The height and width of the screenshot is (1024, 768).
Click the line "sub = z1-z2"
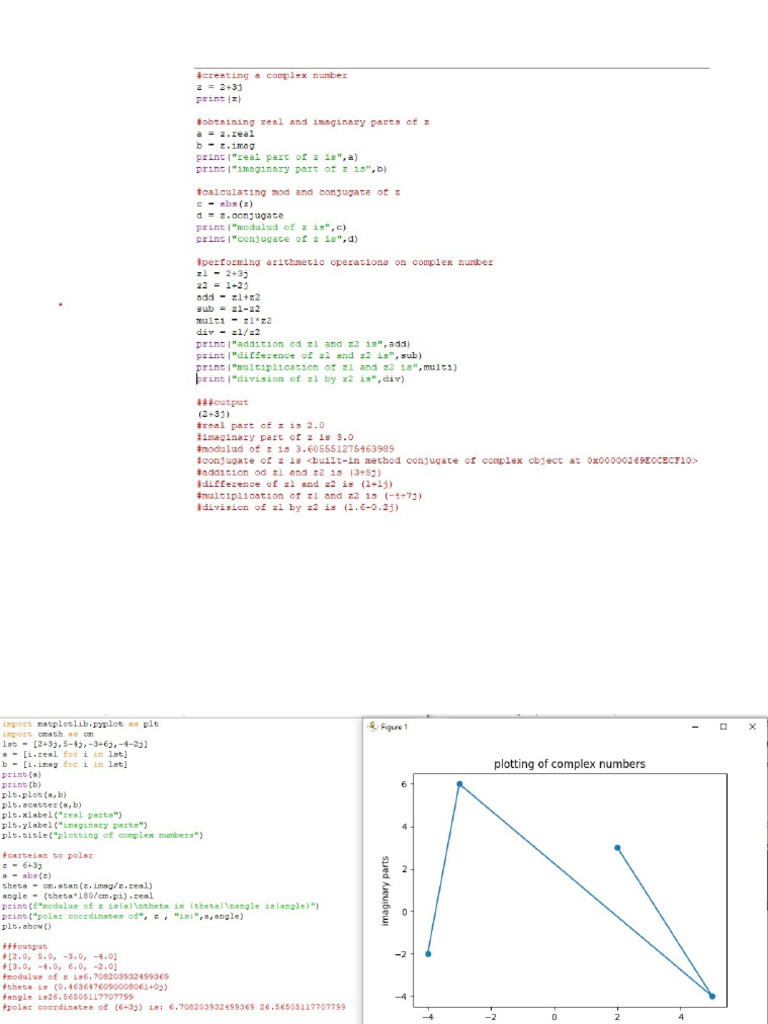[228, 309]
